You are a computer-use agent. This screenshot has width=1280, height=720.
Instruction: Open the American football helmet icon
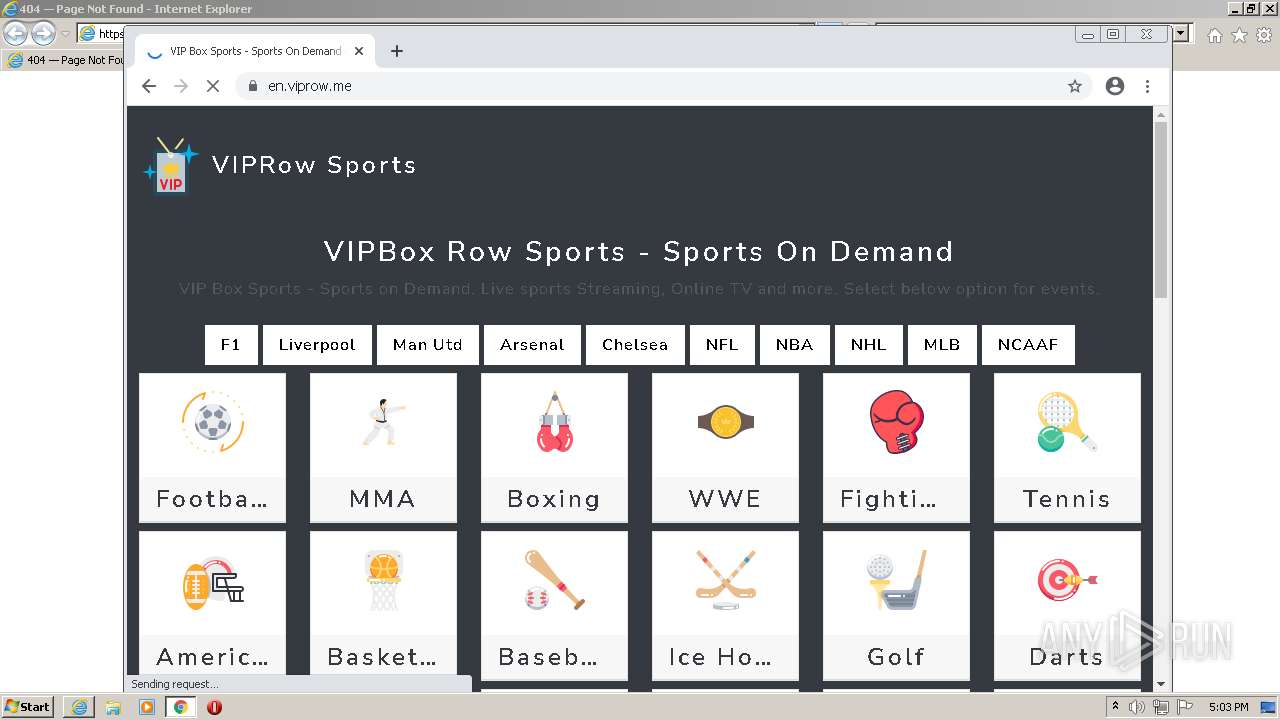pyautogui.click(x=212, y=582)
